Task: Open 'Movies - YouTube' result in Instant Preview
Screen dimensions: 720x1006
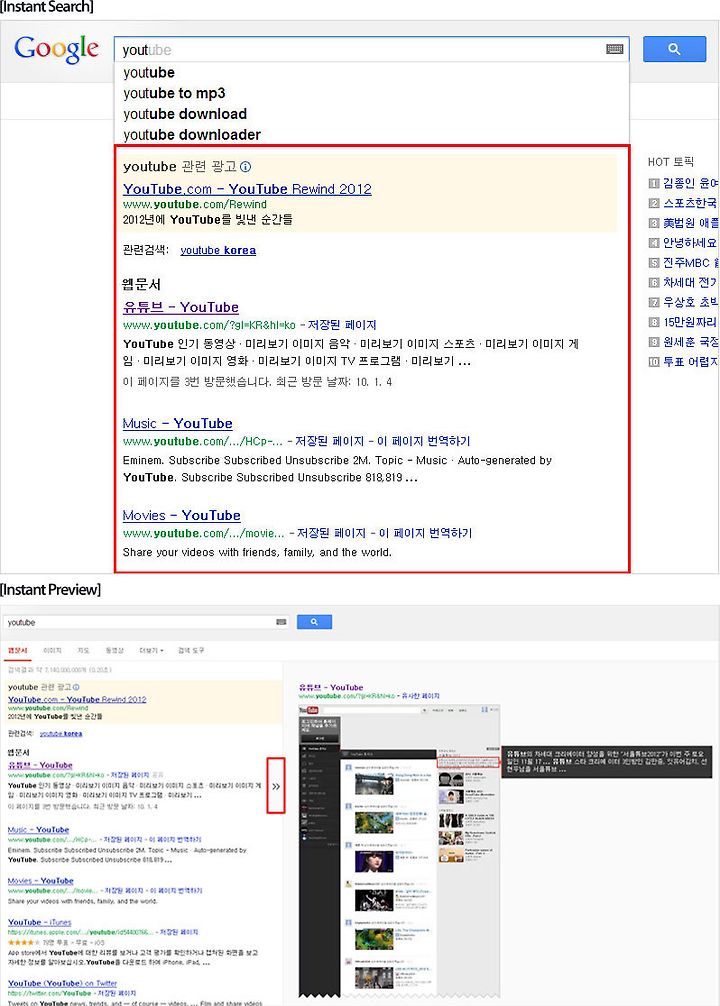Action: (40, 881)
